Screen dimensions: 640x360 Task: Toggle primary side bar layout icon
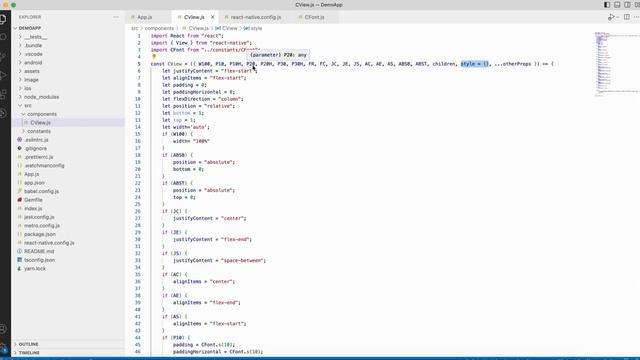click(607, 5)
